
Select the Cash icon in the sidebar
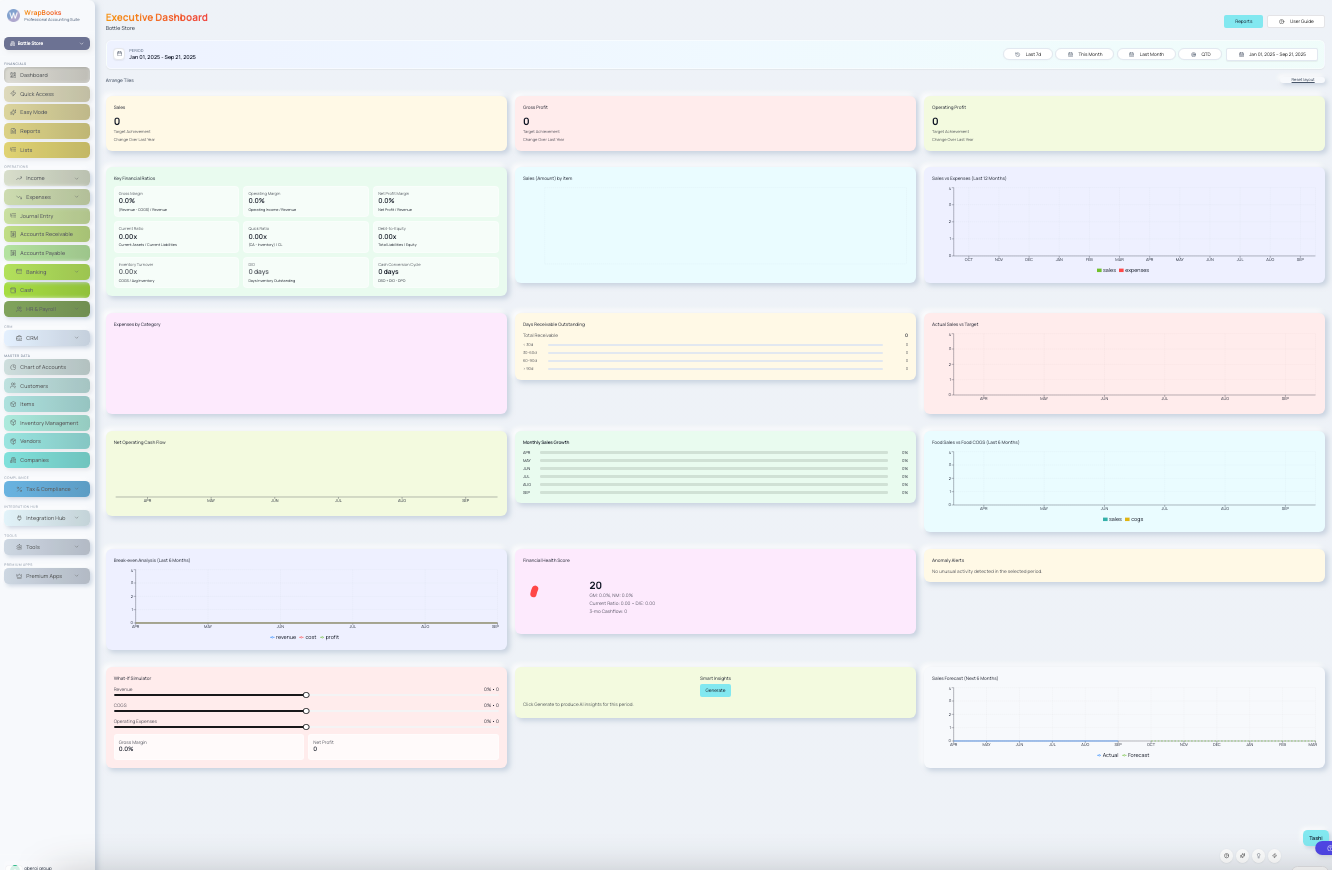click(x=13, y=290)
